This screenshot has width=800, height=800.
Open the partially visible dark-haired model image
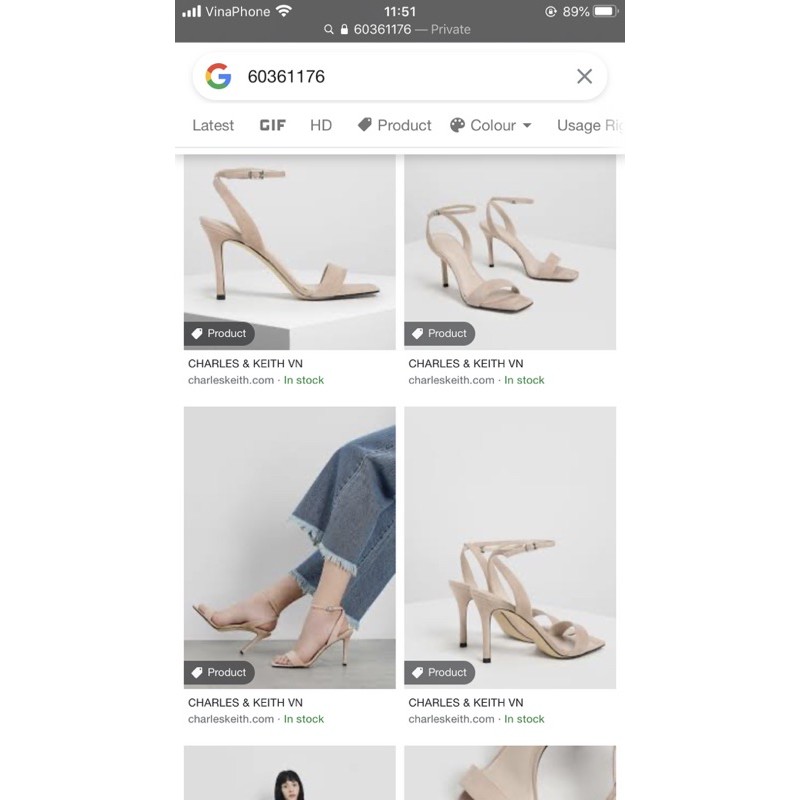(289, 772)
